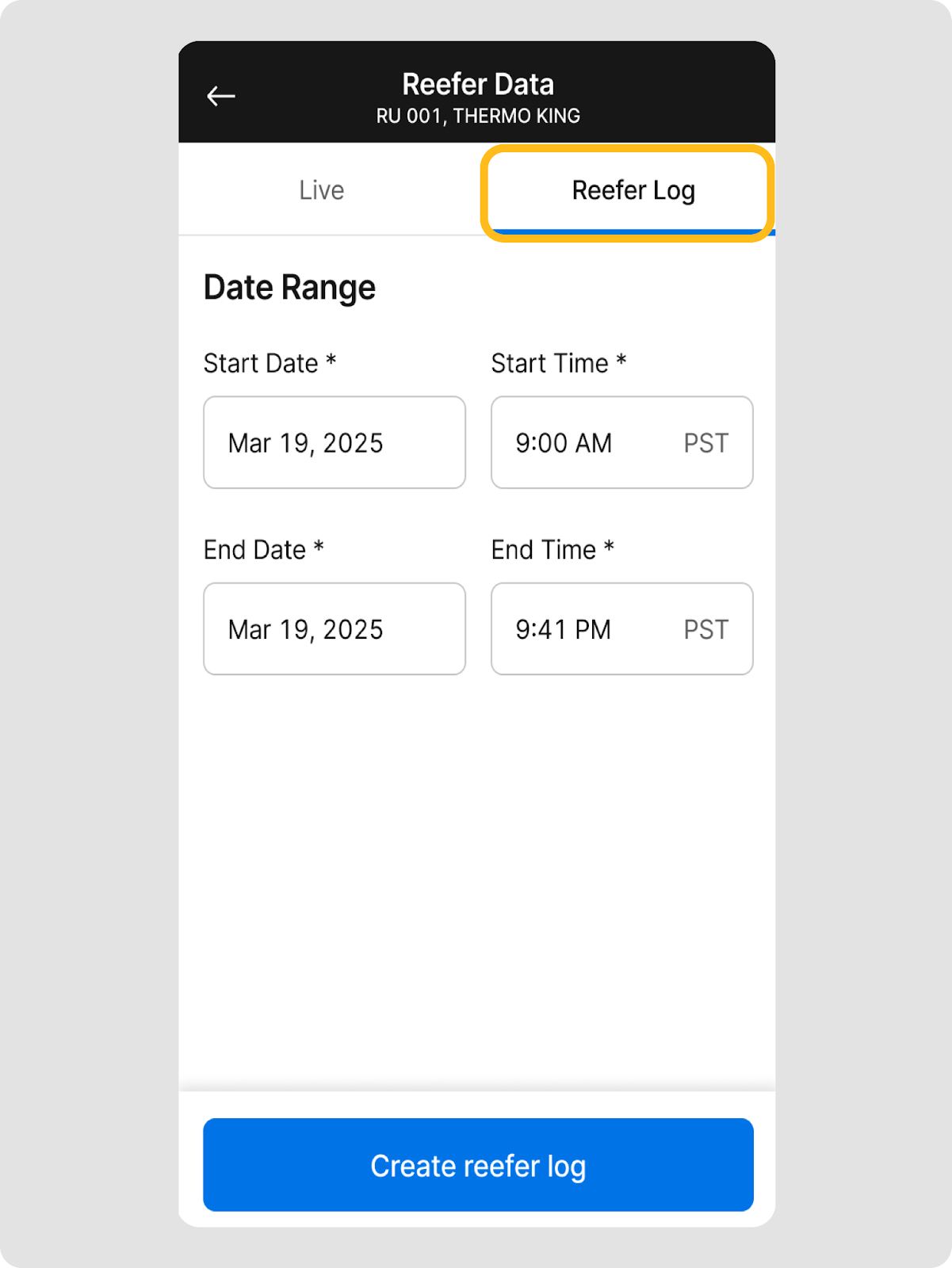Image resolution: width=952 pixels, height=1268 pixels.
Task: Click PST timezone in End Time field
Action: [705, 630]
